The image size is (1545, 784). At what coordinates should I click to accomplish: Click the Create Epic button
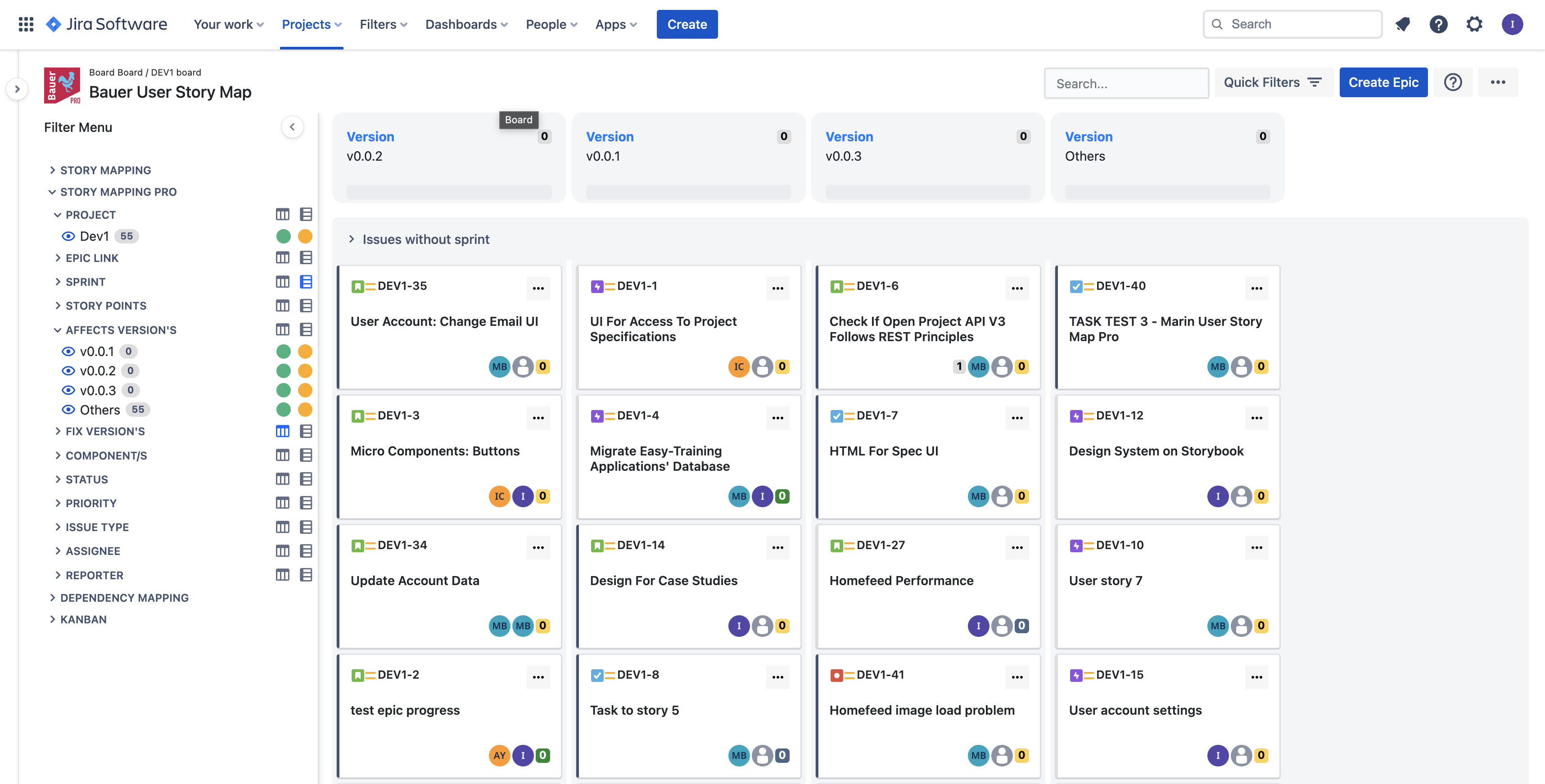[1383, 82]
